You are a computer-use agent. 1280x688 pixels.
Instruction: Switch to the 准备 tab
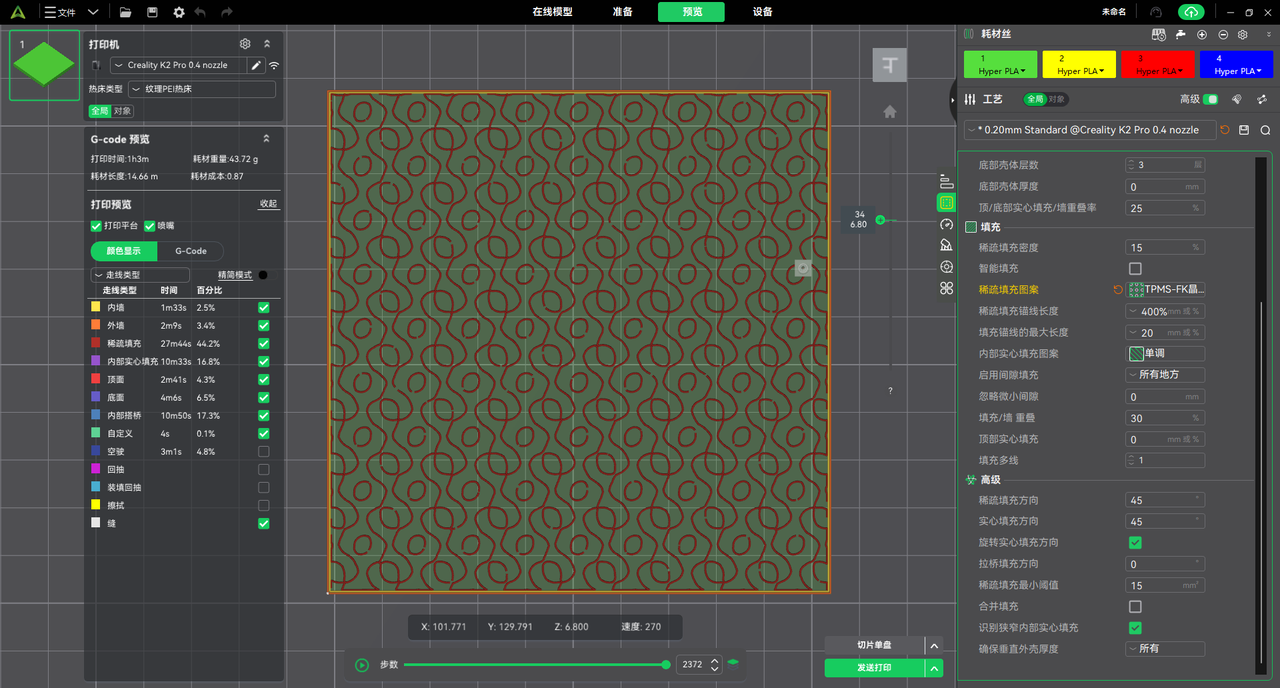click(622, 12)
